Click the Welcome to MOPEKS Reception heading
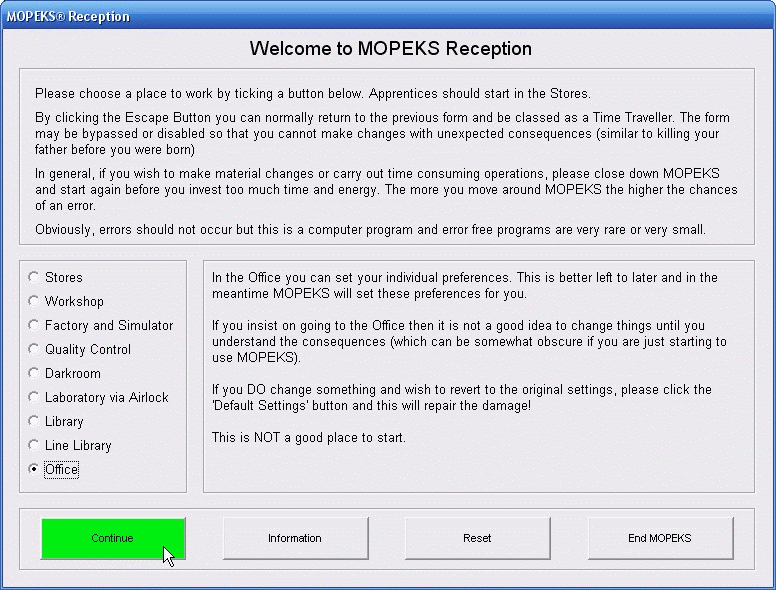The width and height of the screenshot is (776, 590). [x=390, y=49]
